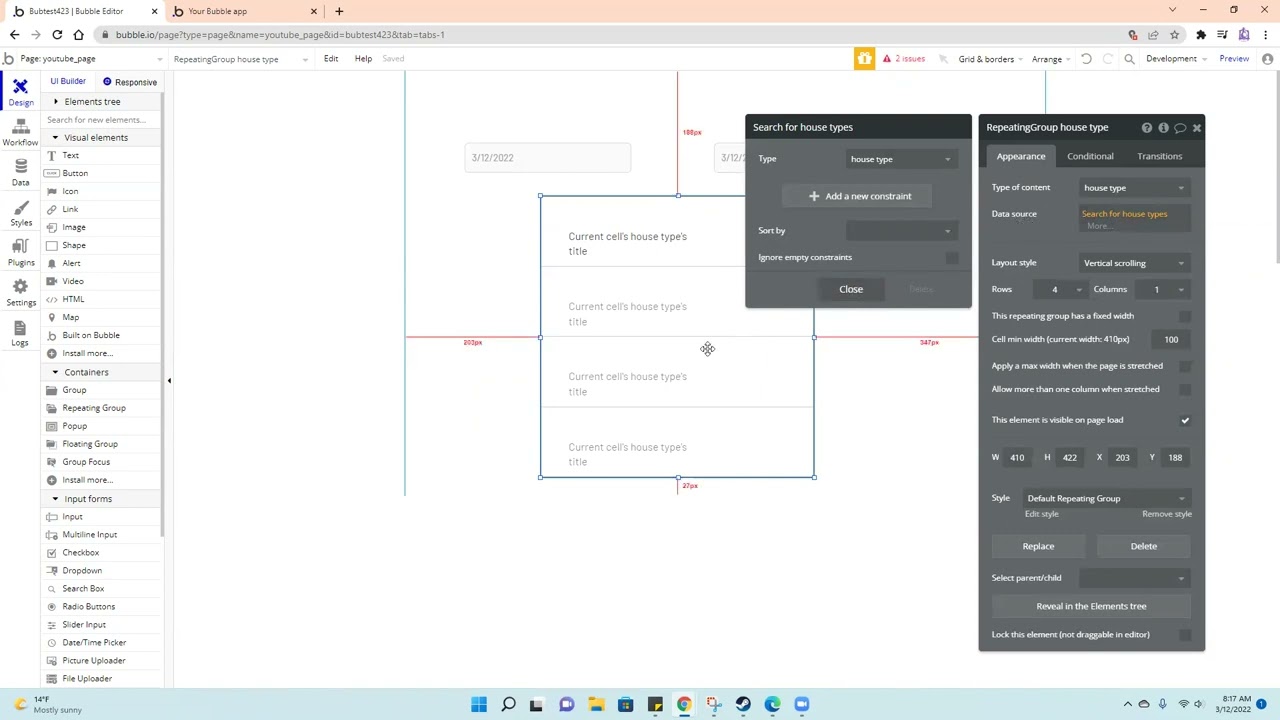The height and width of the screenshot is (720, 1280).
Task: Close the Search for house types popup
Action: [851, 289]
